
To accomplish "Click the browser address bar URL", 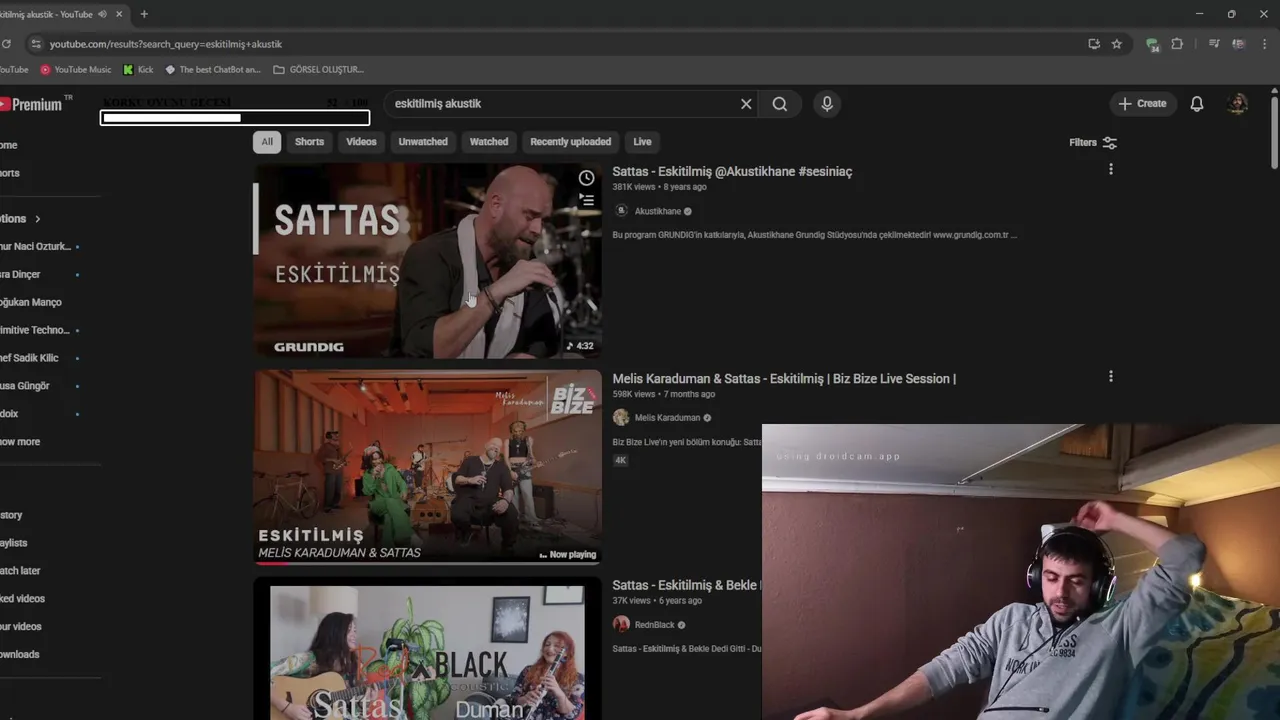I will [166, 44].
